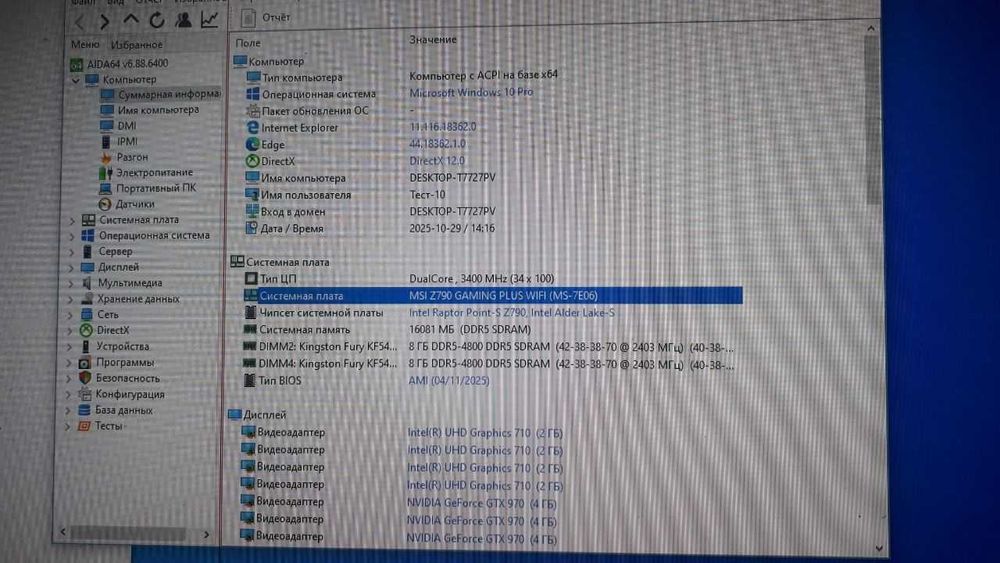Open the Edge version 44.18362.1.0 link
1000x563 pixels.
click(438, 144)
